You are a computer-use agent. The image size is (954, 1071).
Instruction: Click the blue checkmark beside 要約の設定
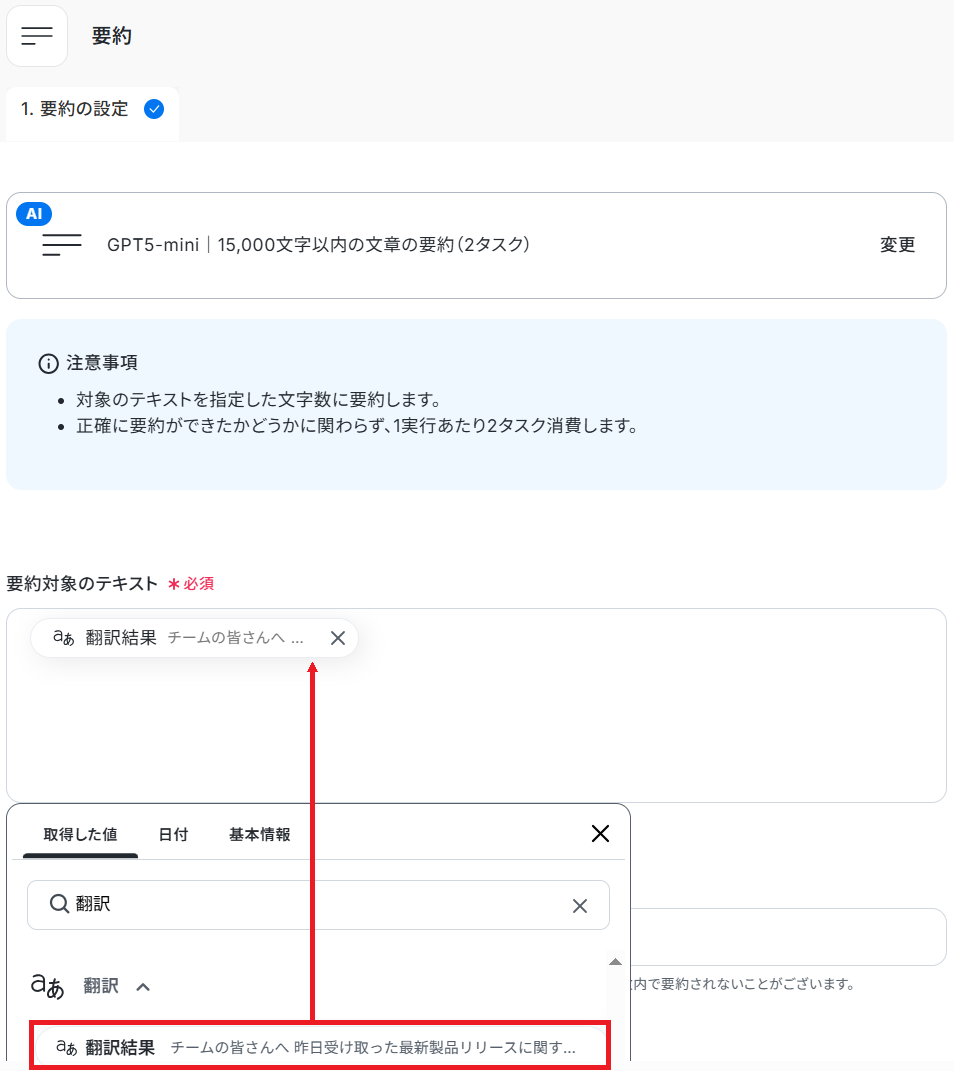point(154,109)
